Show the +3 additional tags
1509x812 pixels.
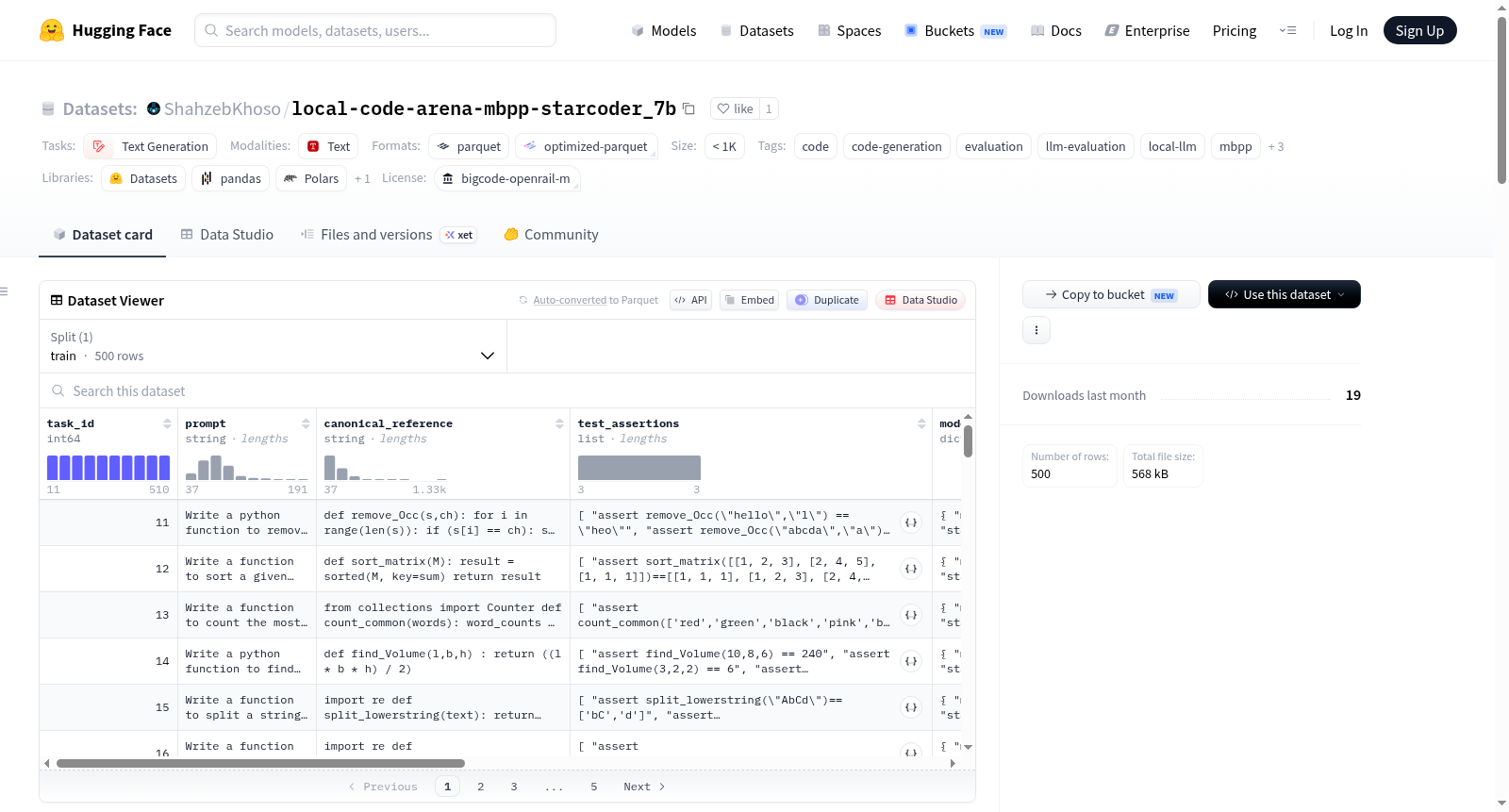pos(1275,146)
